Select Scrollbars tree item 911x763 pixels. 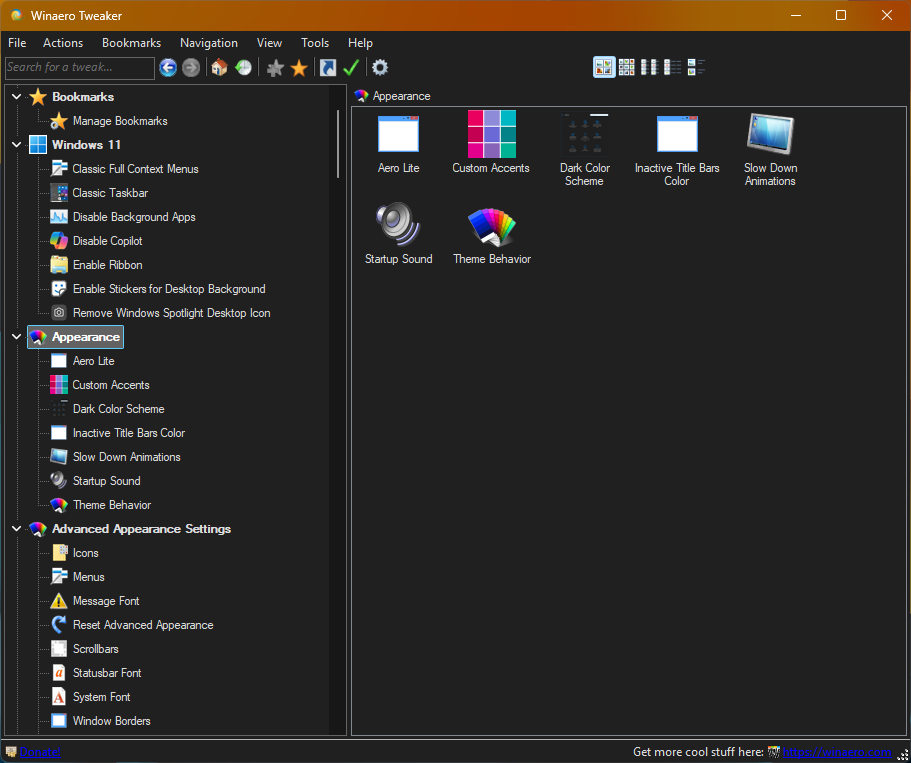click(x=95, y=649)
